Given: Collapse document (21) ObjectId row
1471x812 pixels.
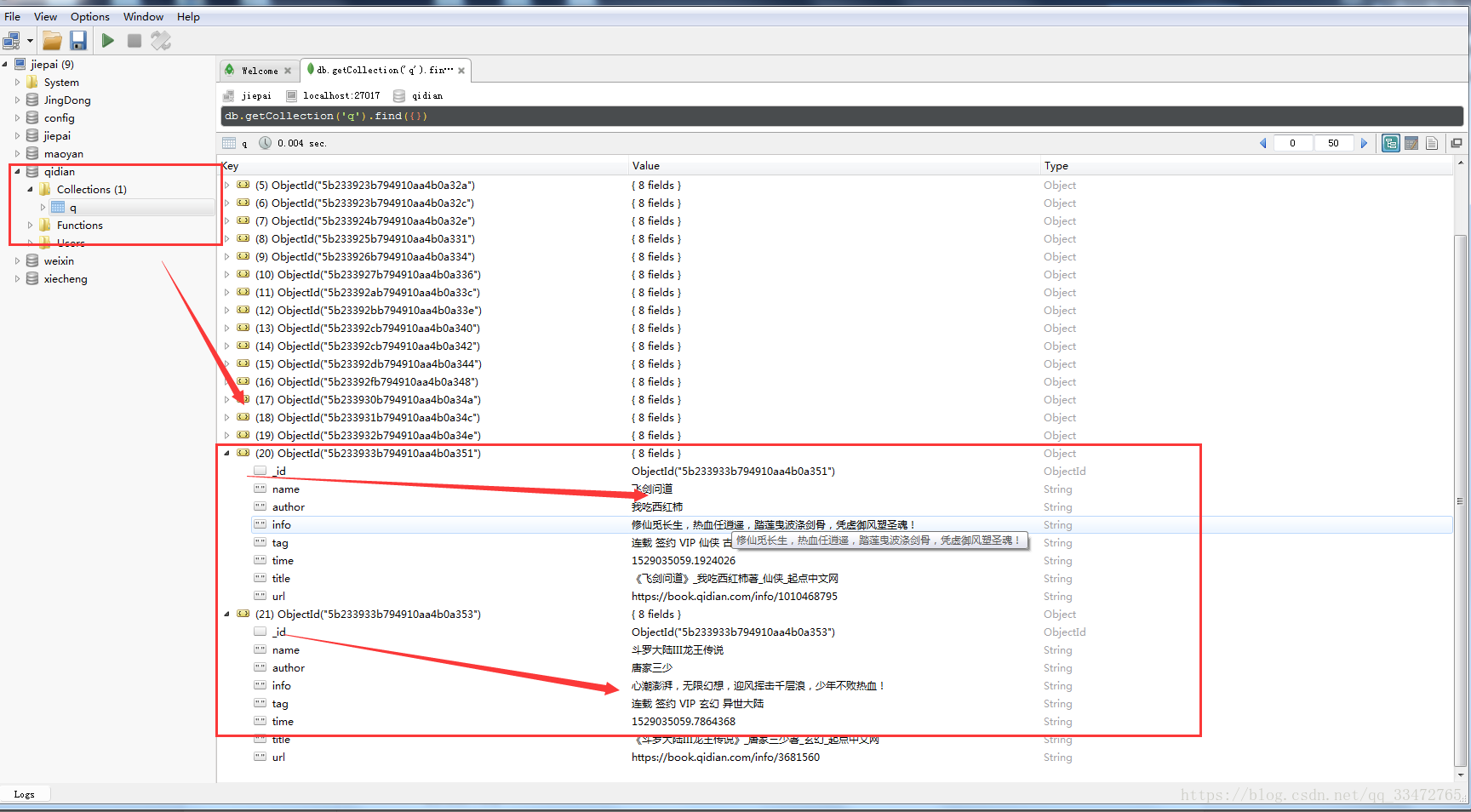Looking at the screenshot, I should pos(226,614).
